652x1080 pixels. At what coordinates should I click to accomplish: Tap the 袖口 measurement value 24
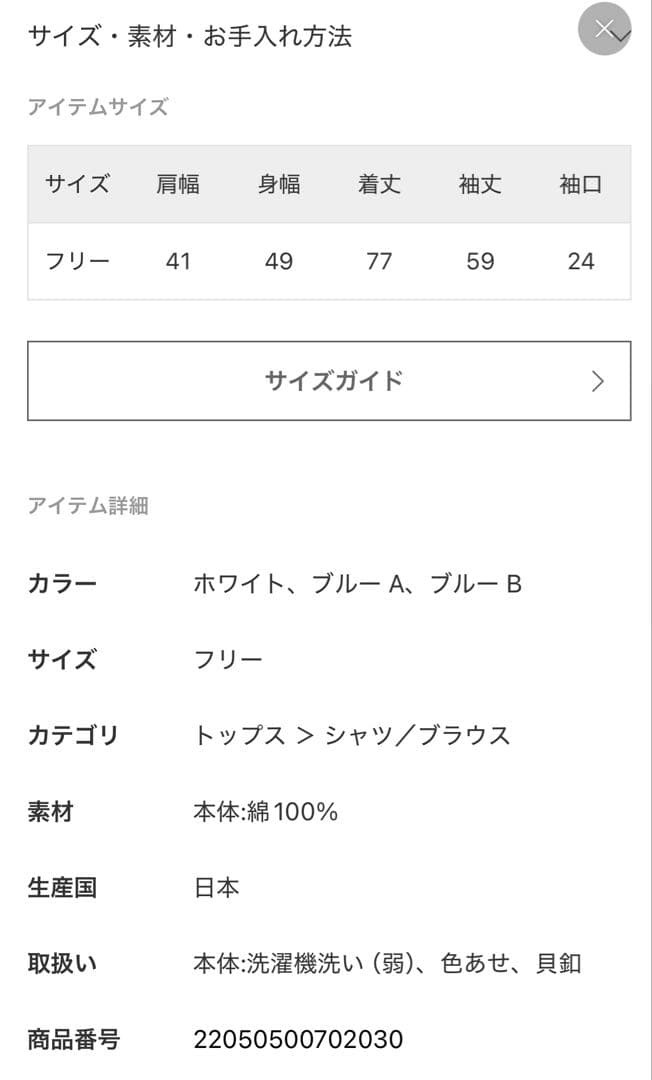pyautogui.click(x=580, y=261)
